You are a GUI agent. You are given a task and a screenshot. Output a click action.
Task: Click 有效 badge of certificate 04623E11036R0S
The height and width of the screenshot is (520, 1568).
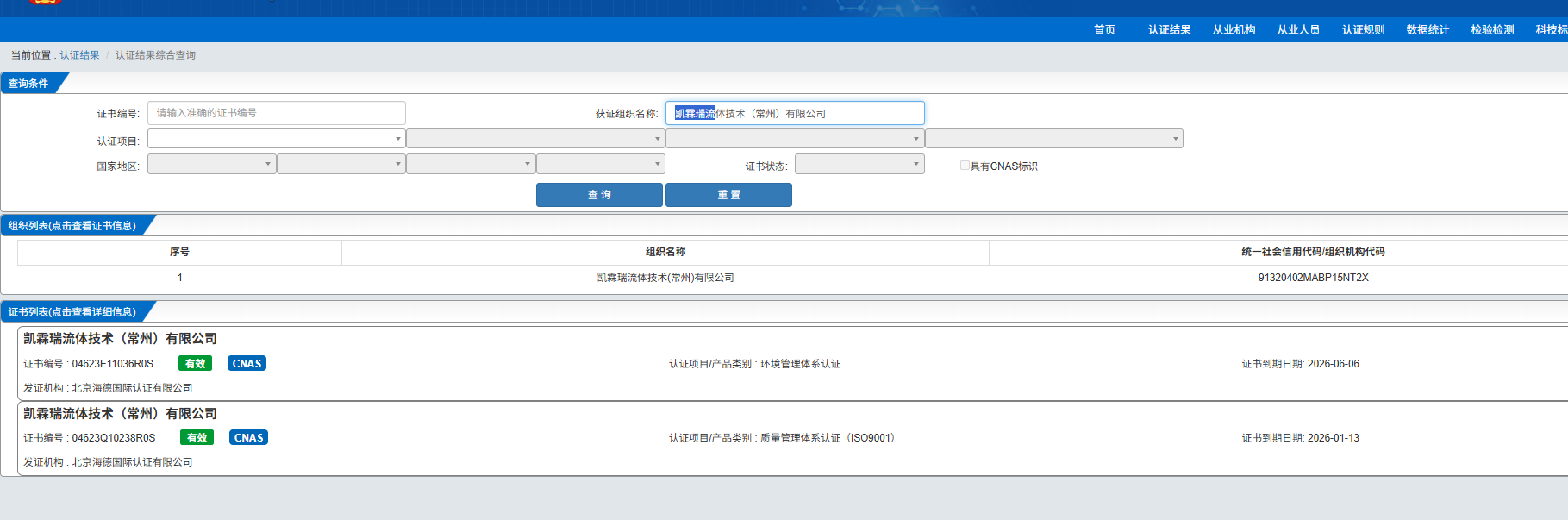196,364
